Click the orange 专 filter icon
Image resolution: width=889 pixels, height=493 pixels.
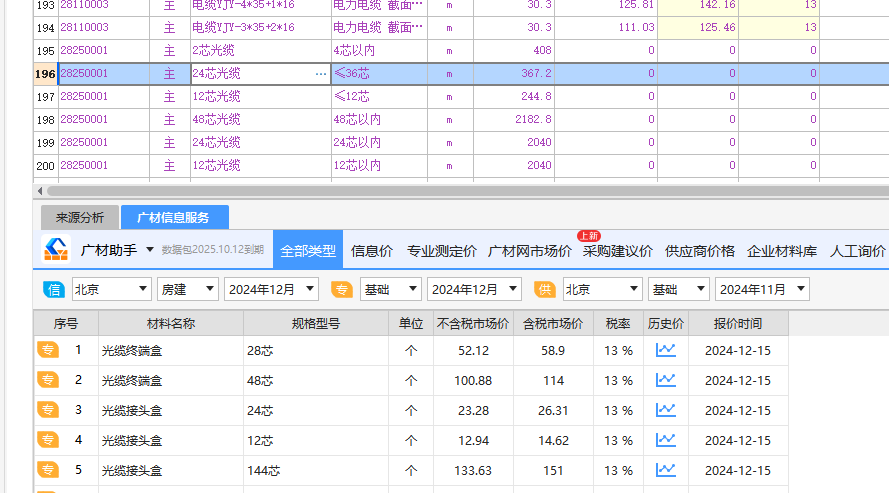click(341, 290)
